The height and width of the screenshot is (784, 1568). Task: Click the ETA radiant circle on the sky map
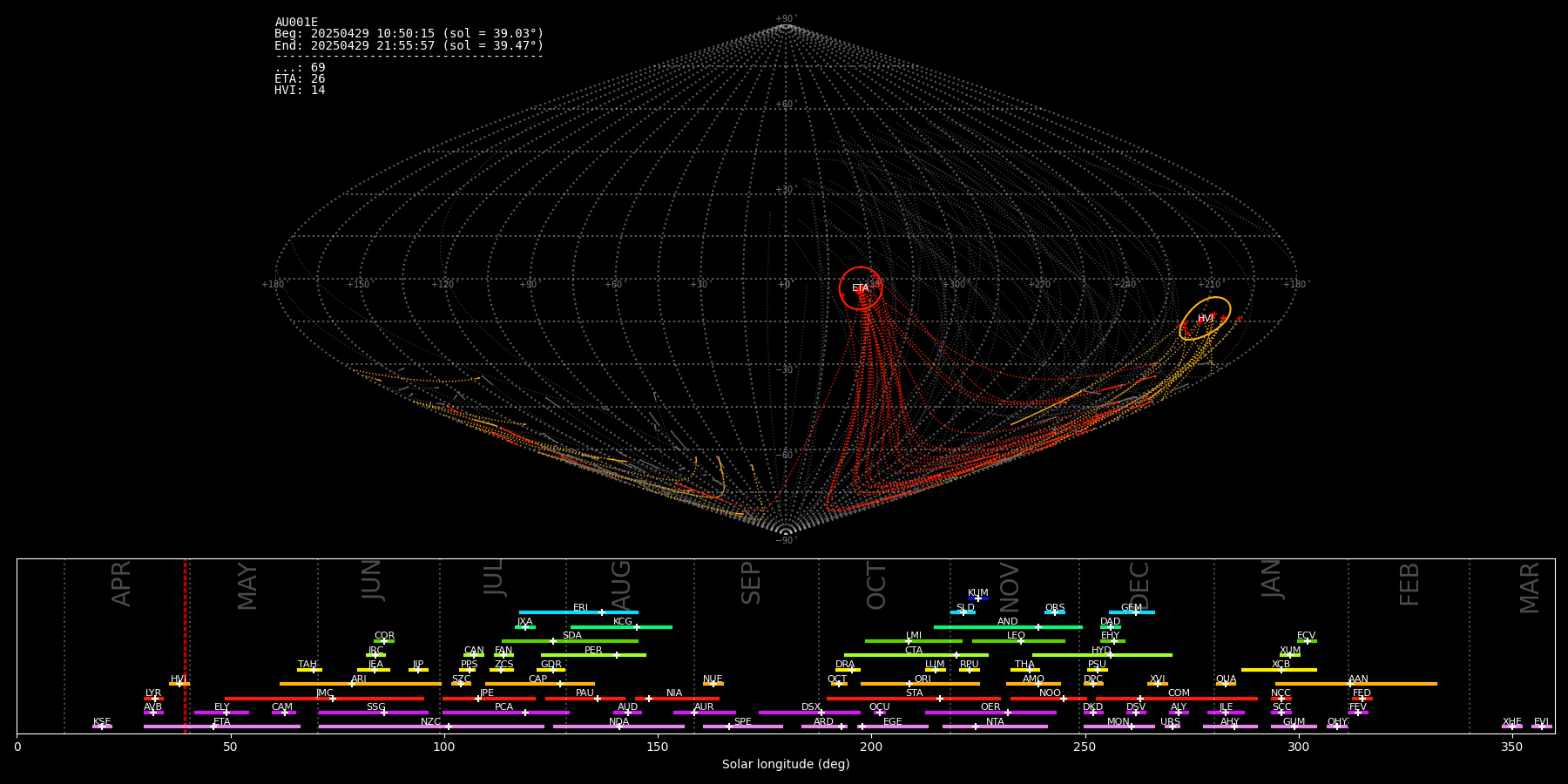pyautogui.click(x=861, y=288)
